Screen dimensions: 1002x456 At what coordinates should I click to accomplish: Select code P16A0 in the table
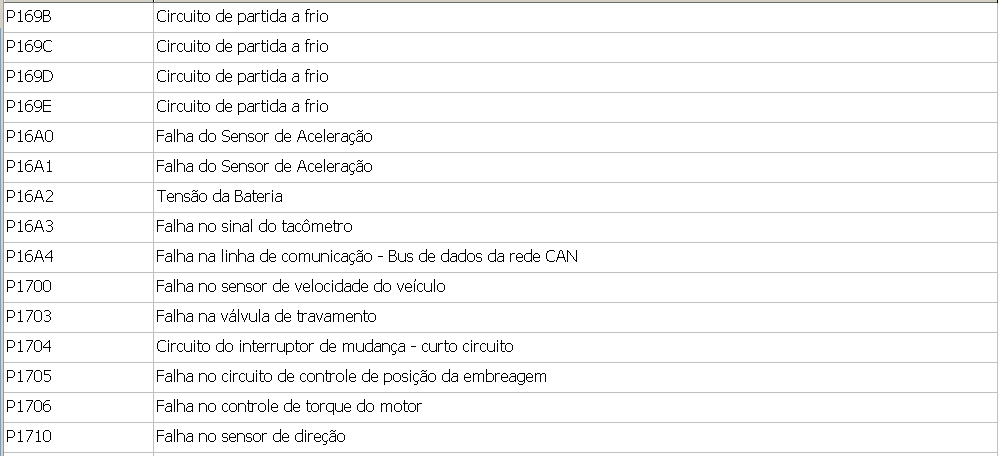[x=28, y=136]
